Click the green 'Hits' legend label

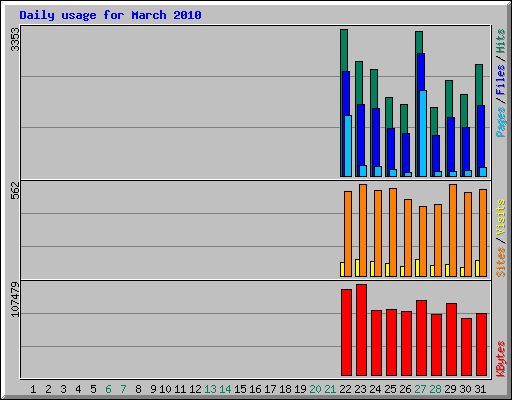[500, 41]
